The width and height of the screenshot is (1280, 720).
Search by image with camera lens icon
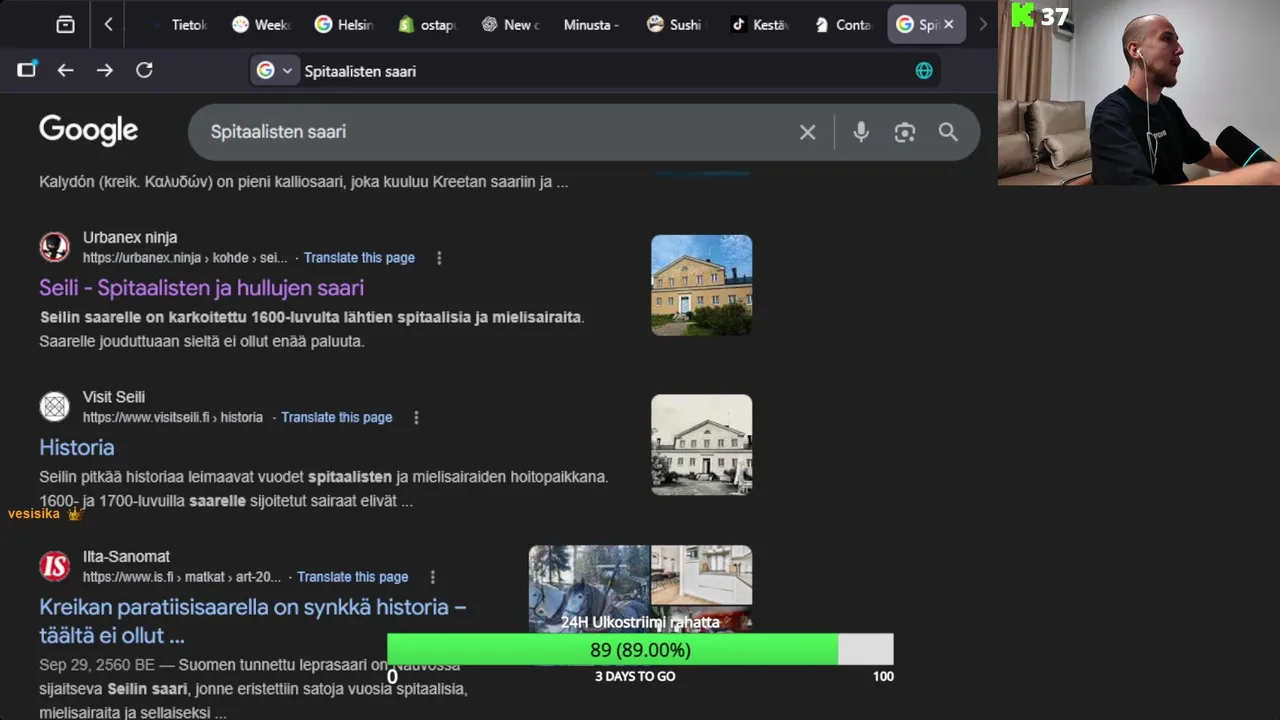(905, 132)
